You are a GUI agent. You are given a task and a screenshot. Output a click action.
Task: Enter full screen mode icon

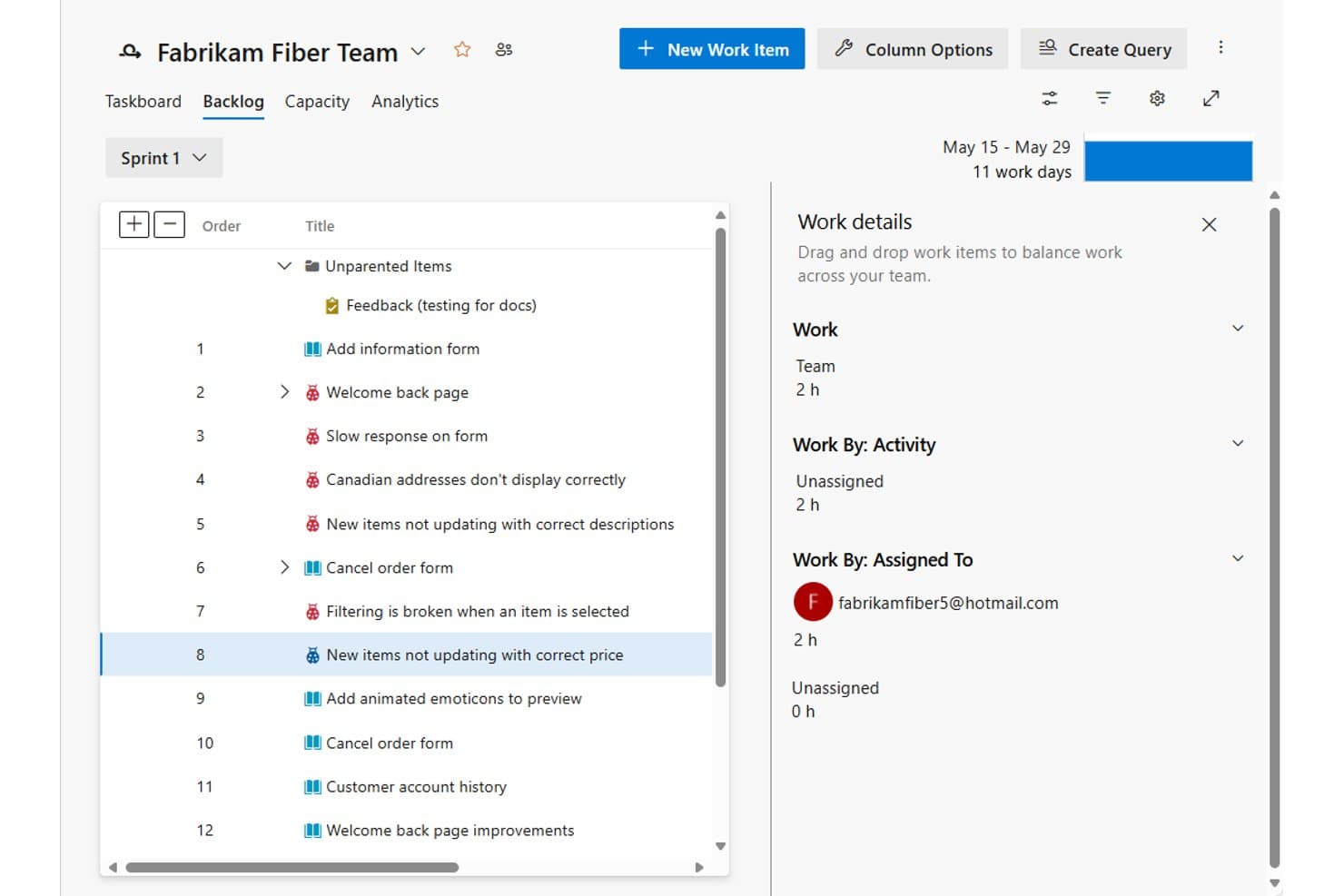point(1211,98)
